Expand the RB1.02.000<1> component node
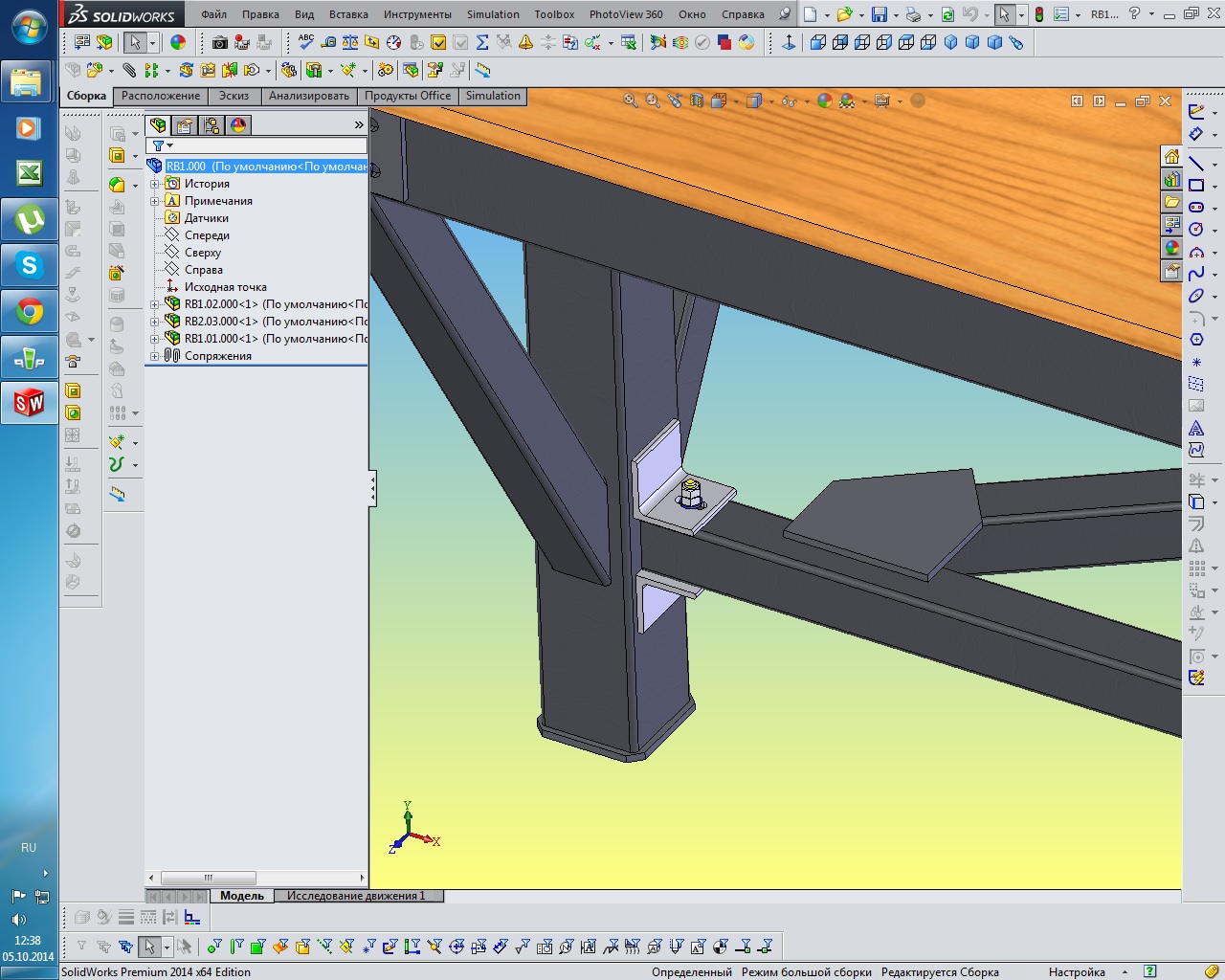 (x=154, y=304)
